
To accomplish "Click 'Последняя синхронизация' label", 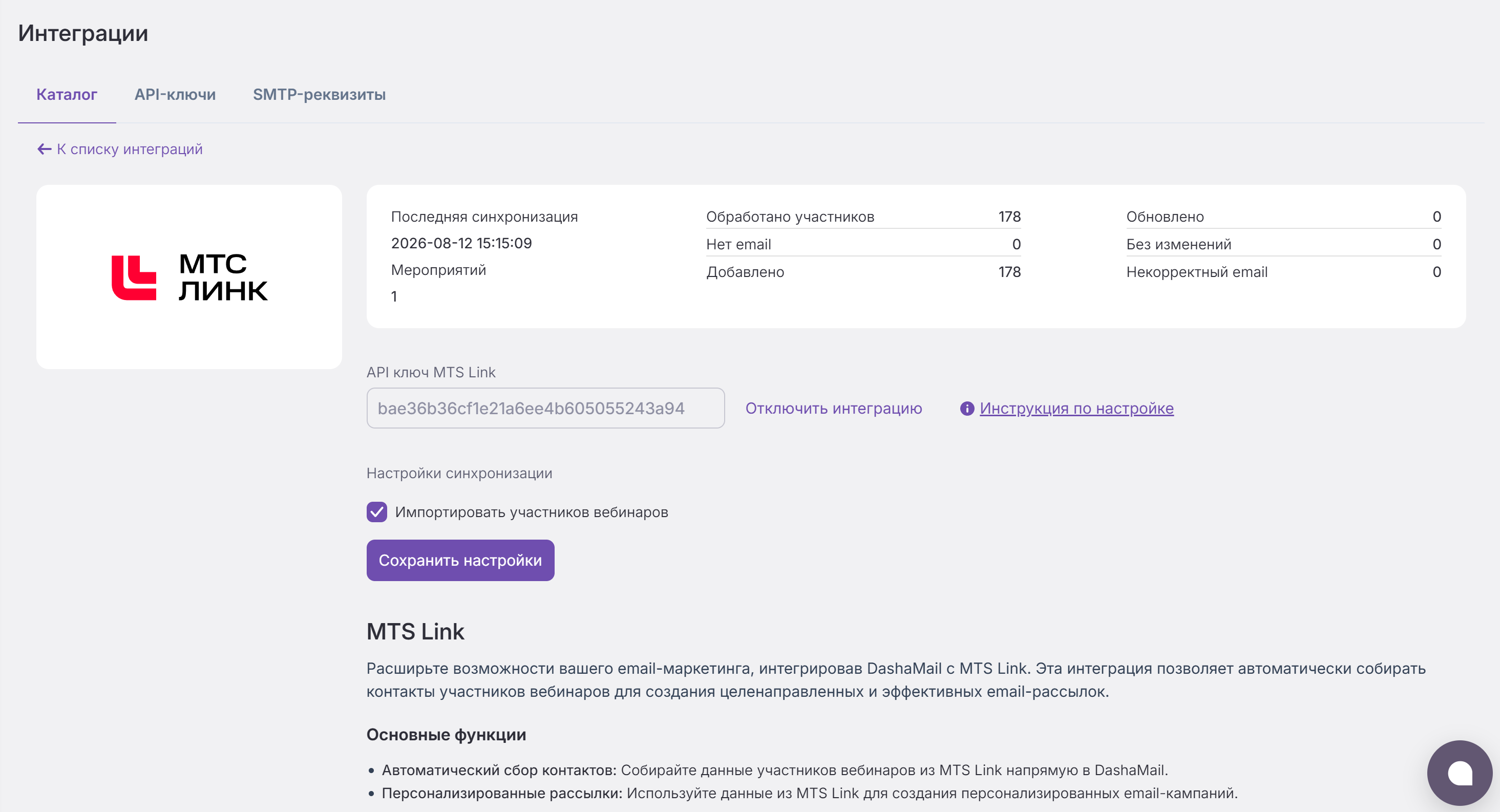I will tap(484, 217).
